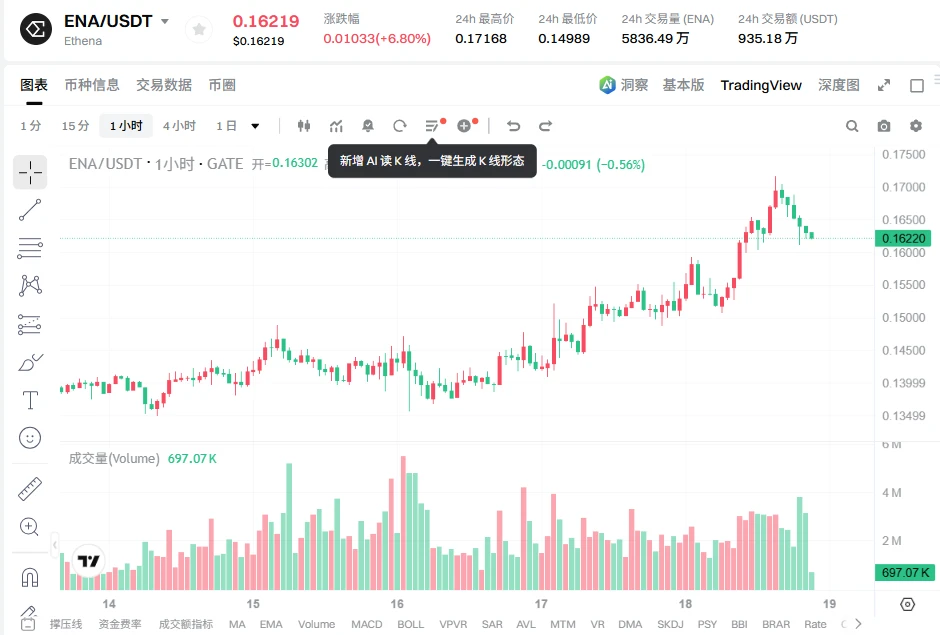The width and height of the screenshot is (940, 635).
Task: Toggle the magnet snap mode
Action: click(30, 577)
